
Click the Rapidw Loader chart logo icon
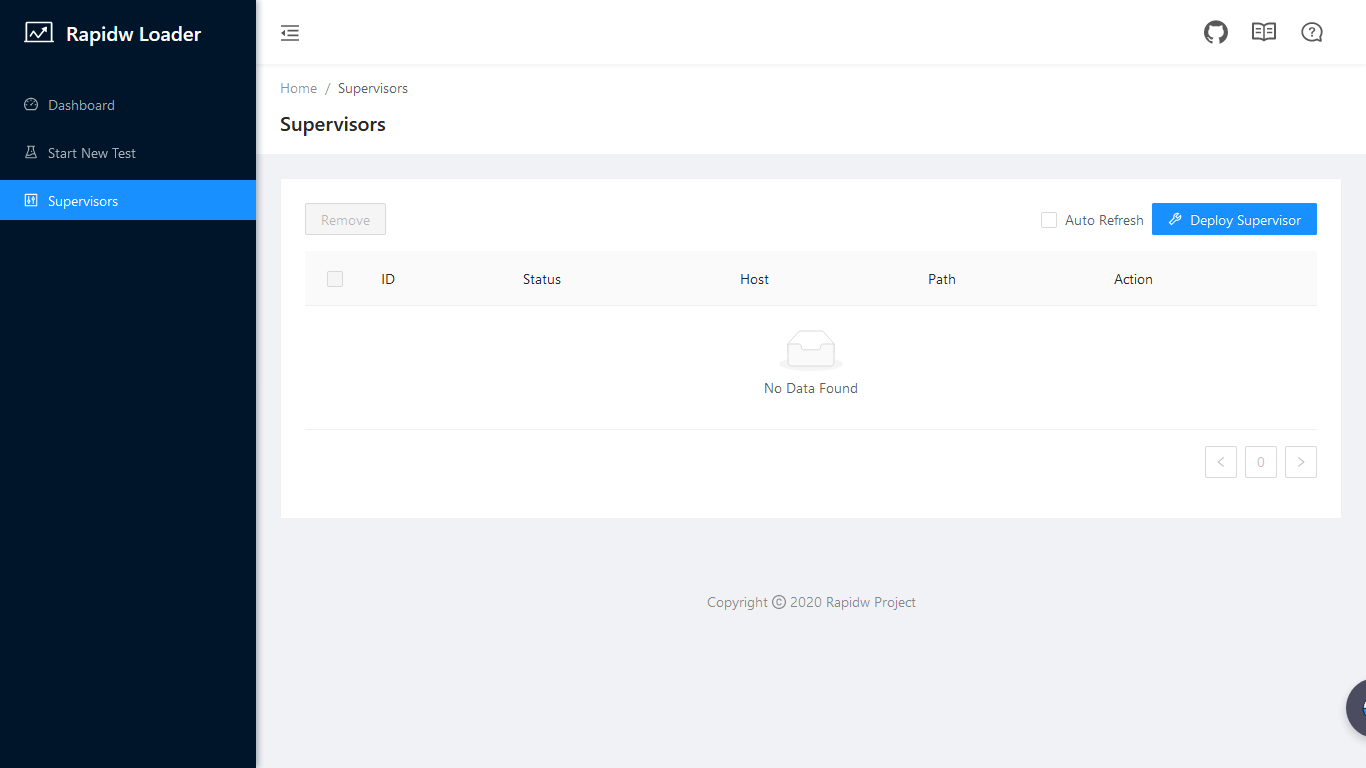[39, 33]
